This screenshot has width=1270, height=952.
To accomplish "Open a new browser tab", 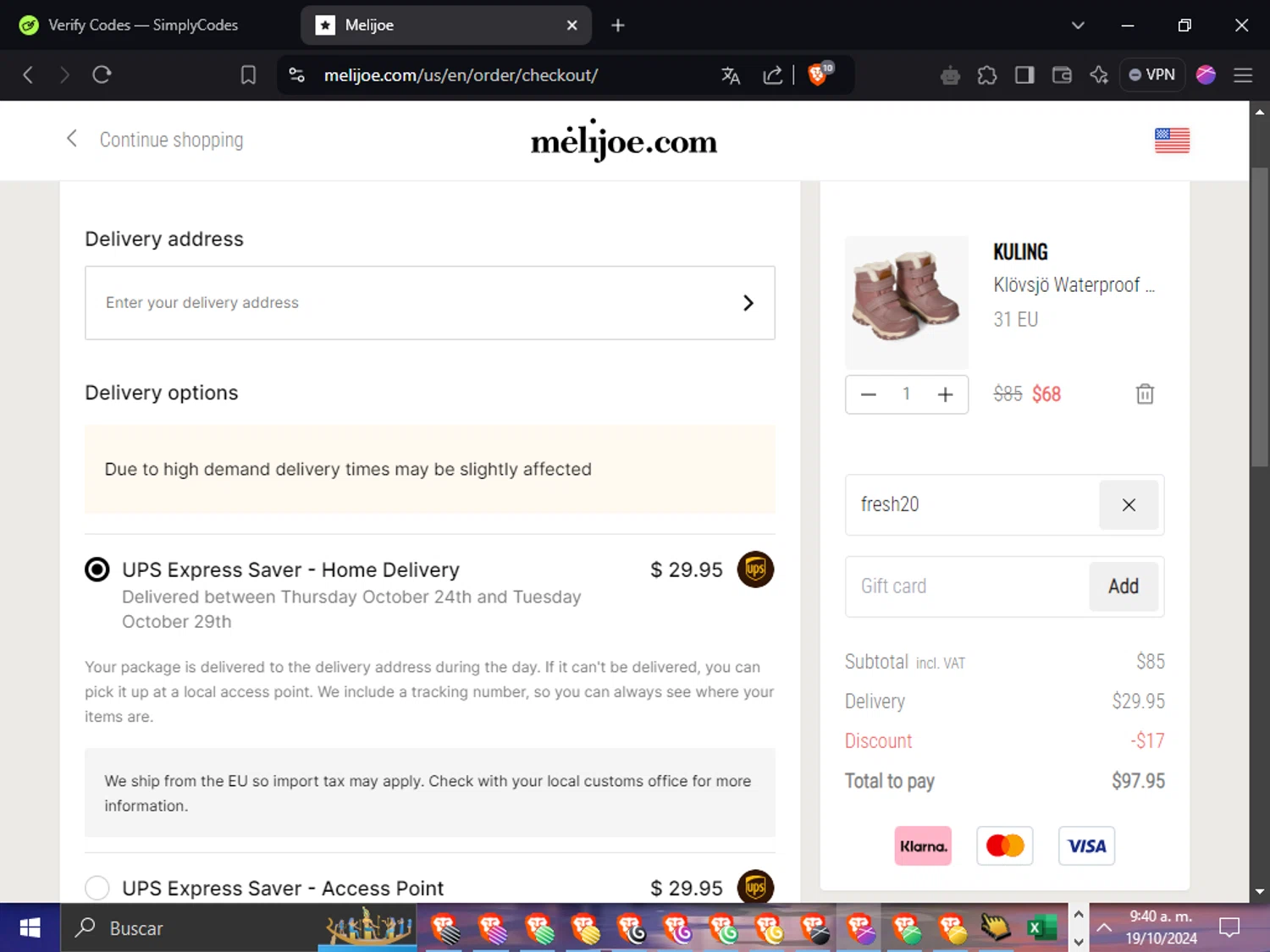I will [x=618, y=25].
